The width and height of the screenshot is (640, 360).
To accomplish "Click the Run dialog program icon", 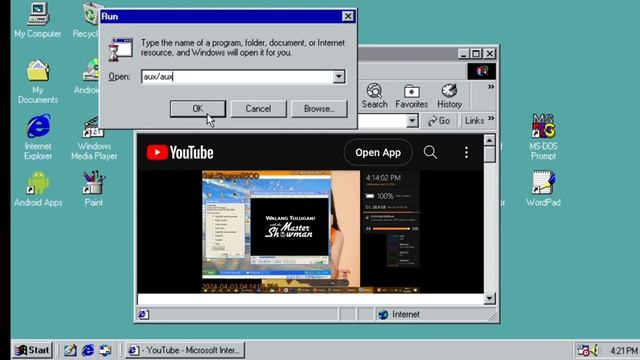I will [120, 49].
